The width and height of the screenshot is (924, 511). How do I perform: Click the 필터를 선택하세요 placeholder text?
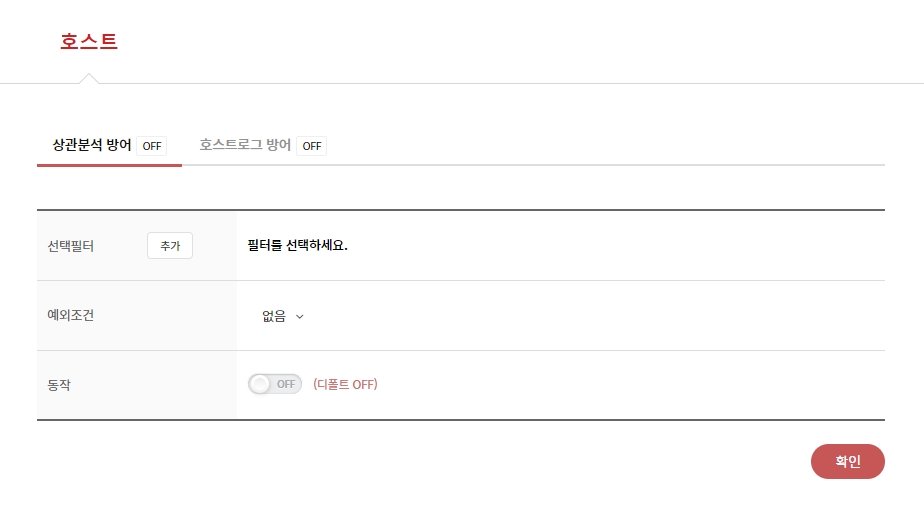pos(298,245)
